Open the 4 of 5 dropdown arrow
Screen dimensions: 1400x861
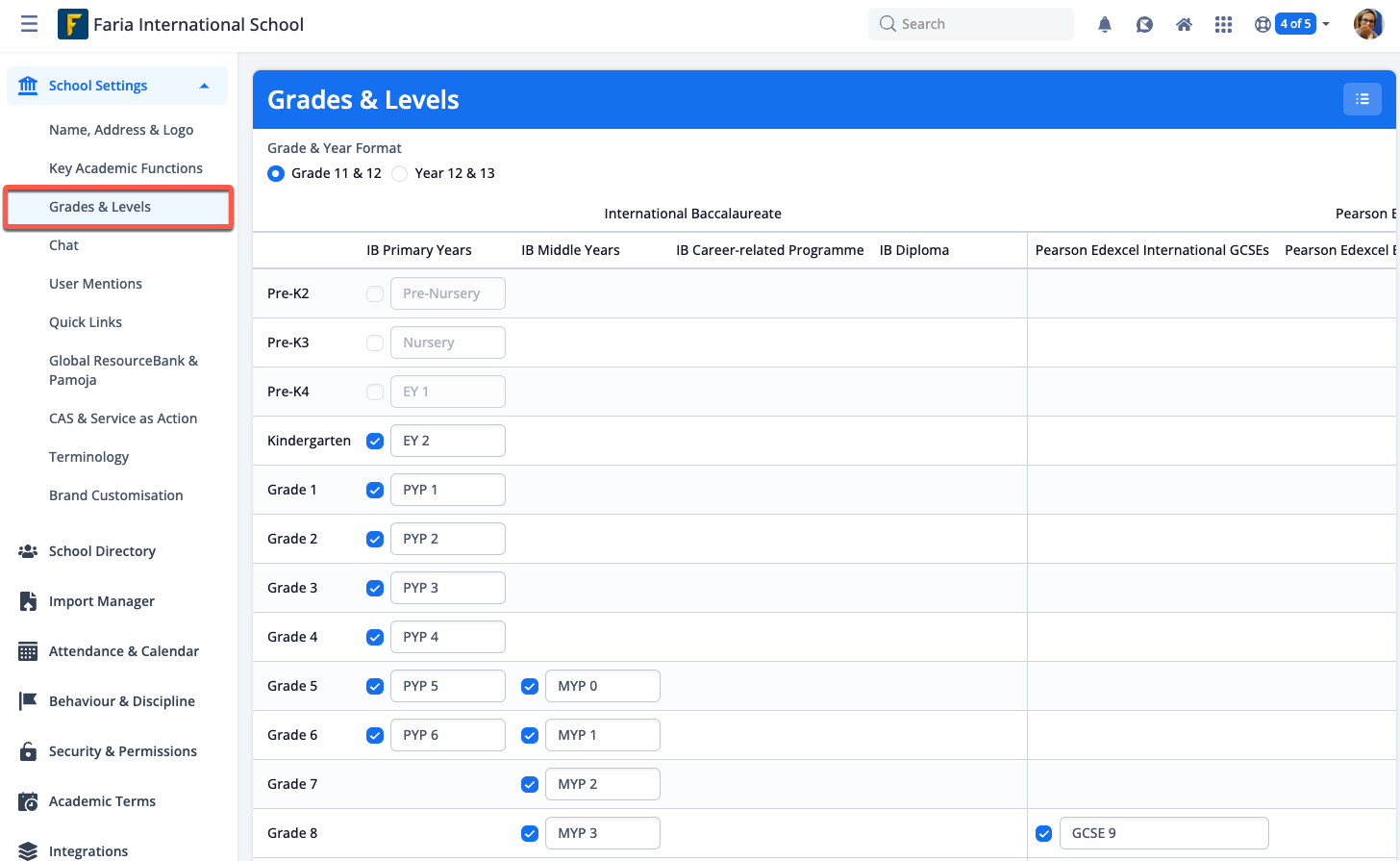tap(1326, 24)
